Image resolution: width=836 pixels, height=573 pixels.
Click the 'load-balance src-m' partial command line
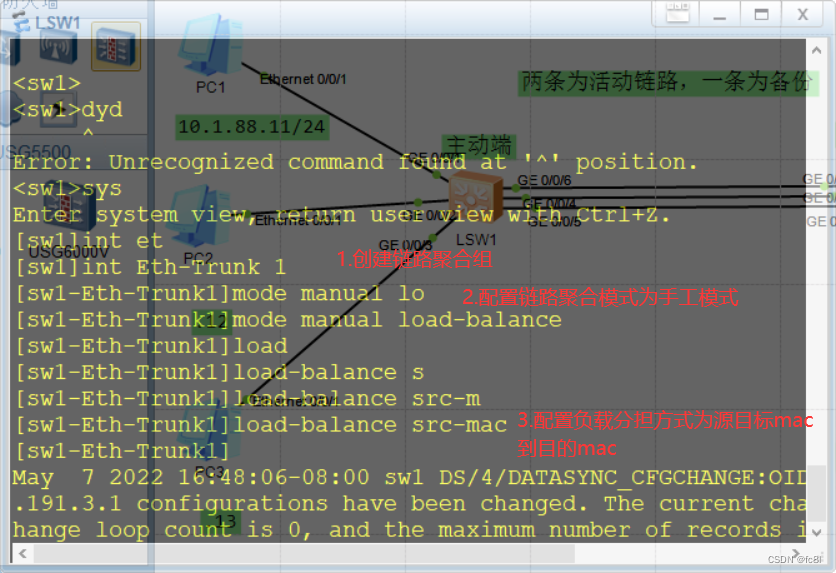[x=247, y=399]
